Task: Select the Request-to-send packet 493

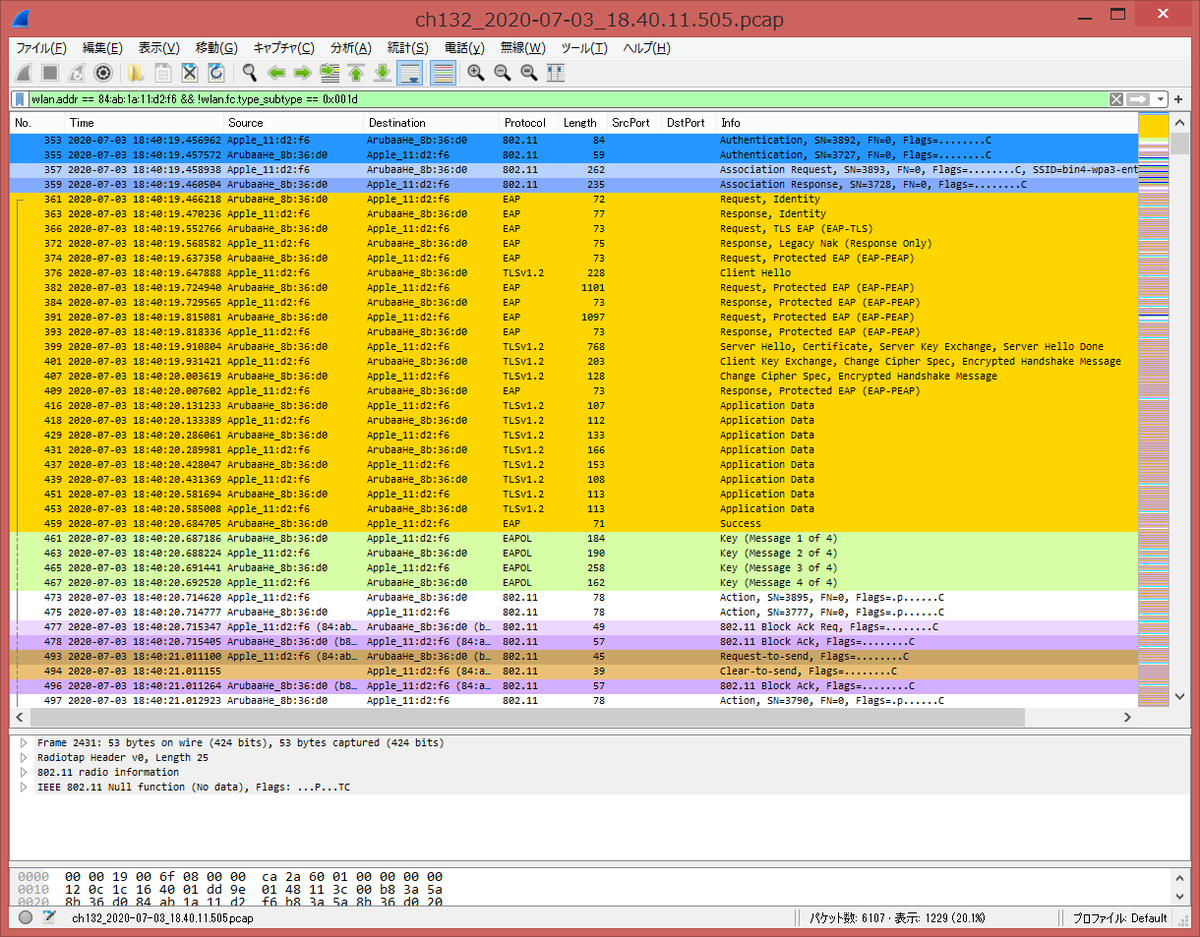Action: 574,656
